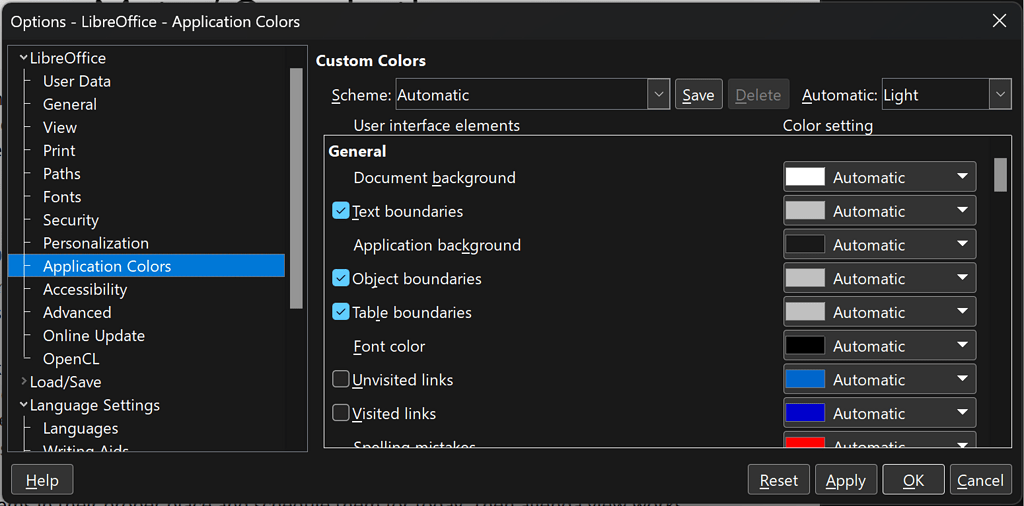Open the Automatic Light mode dropdown
The width and height of the screenshot is (1024, 506).
(x=1000, y=95)
